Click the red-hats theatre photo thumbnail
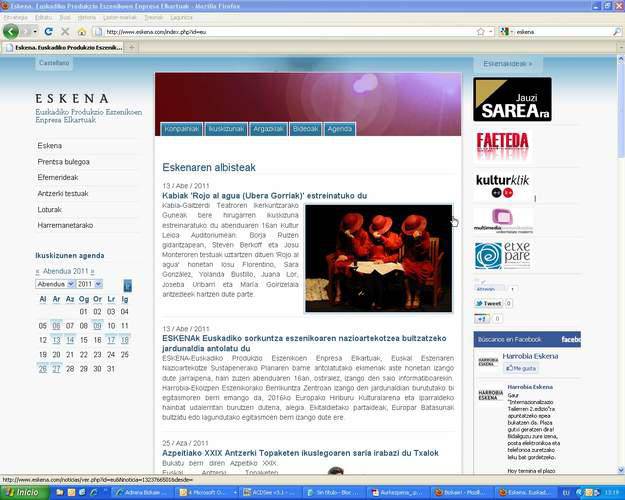625x500 pixels. point(378,258)
